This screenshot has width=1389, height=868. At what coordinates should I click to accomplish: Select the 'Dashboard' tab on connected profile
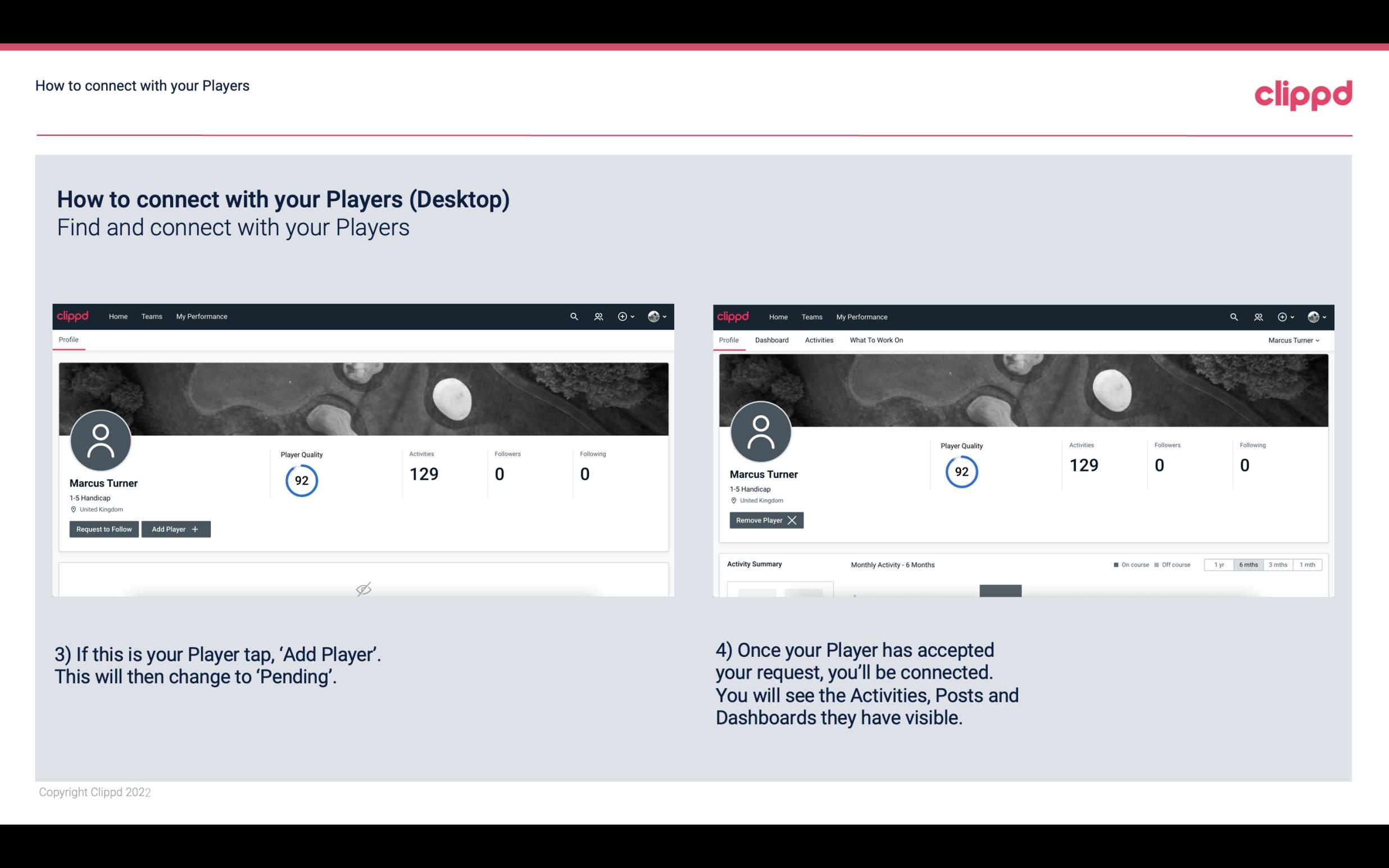pyautogui.click(x=771, y=340)
